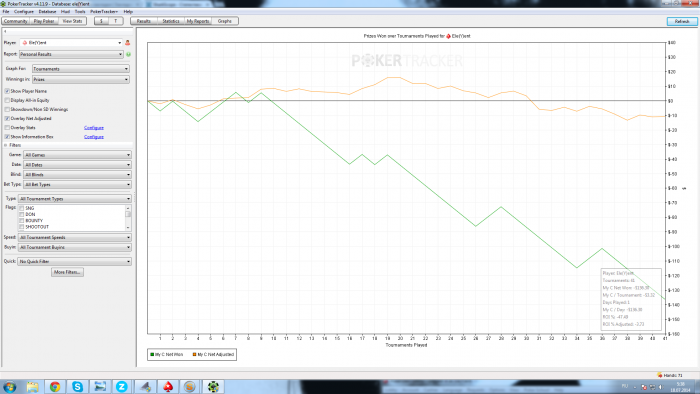Click the green My C Net Won legend swatch
The height and width of the screenshot is (394, 700).
152,354
